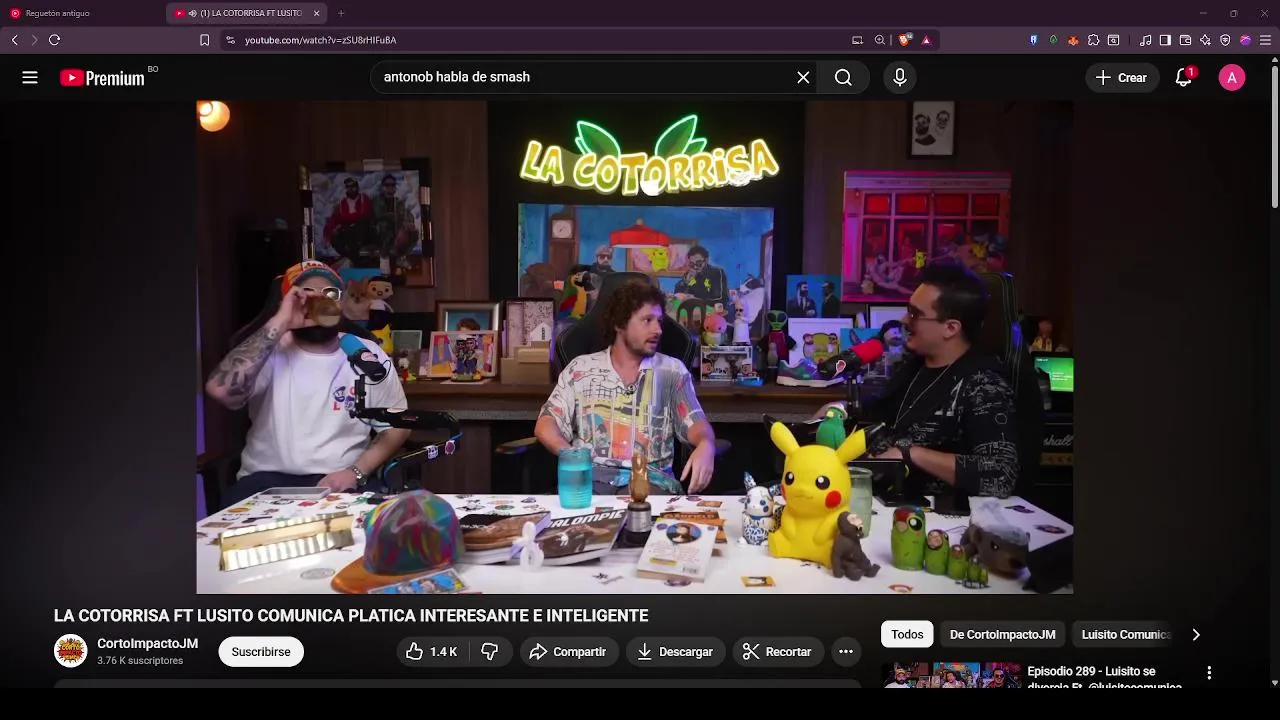Open the extensions puzzle-piece menu
The height and width of the screenshot is (720, 1280).
tap(1093, 40)
